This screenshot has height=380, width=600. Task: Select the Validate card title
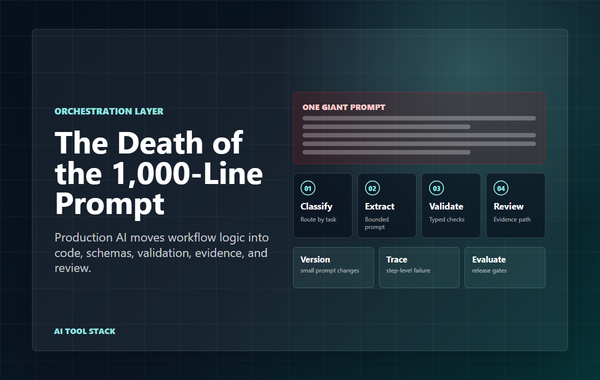click(446, 207)
